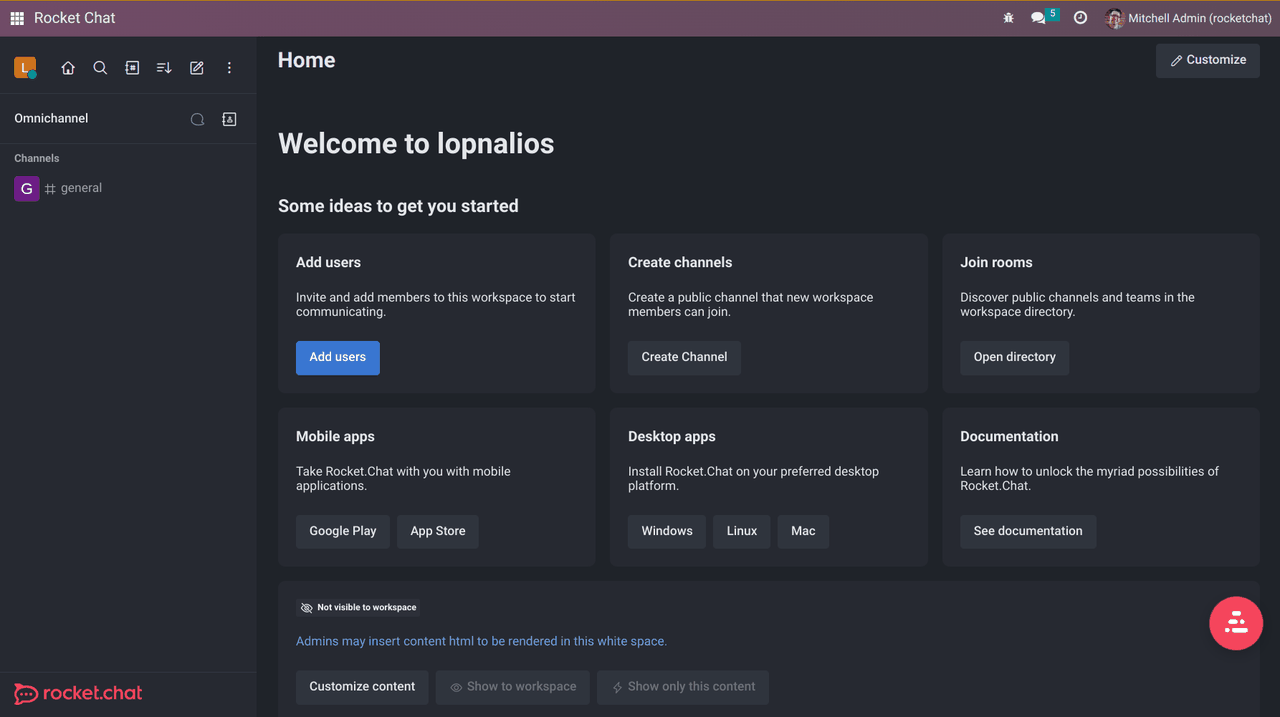
Task: Click the Linux download button
Action: [x=742, y=531]
